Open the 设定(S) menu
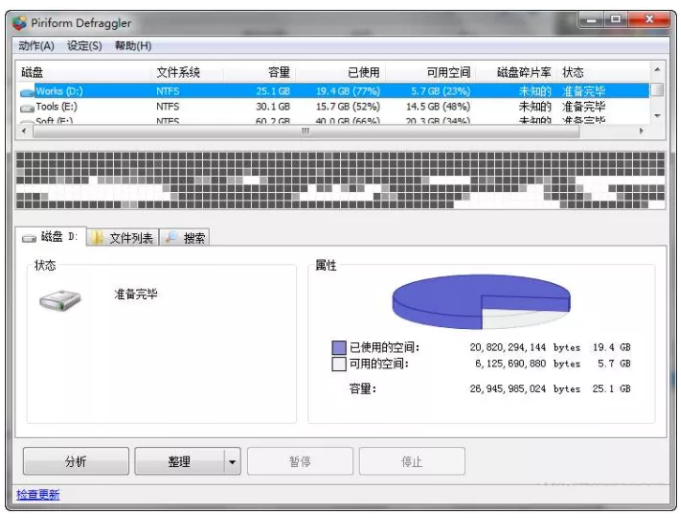 pyautogui.click(x=84, y=46)
